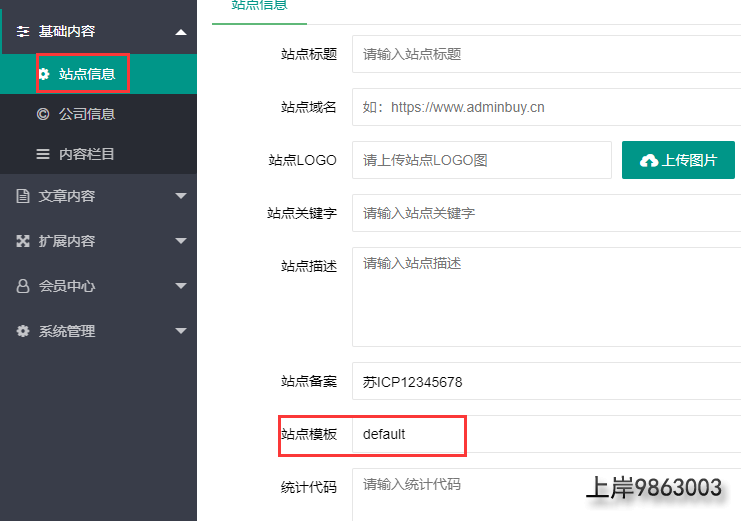741x521 pixels.
Task: Select the 文章内容 menu heading
Action: [x=98, y=196]
